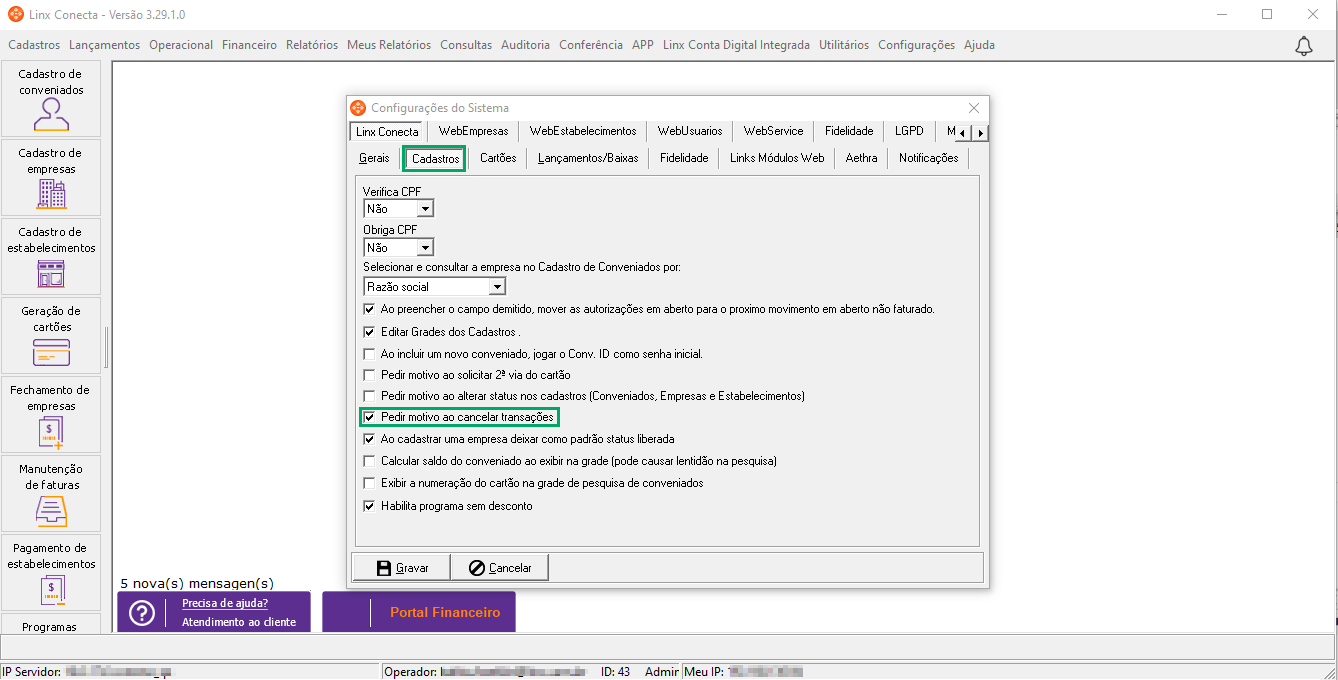
Task: Switch to the WebService tab
Action: tap(773, 132)
